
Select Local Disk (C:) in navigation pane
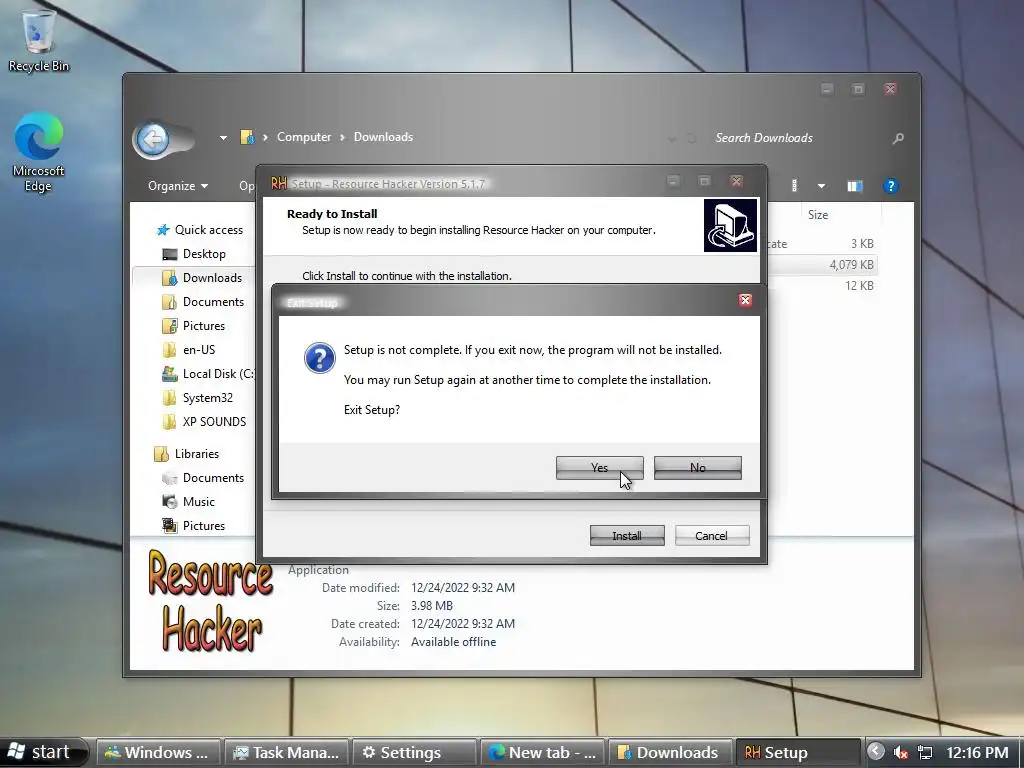coord(208,374)
